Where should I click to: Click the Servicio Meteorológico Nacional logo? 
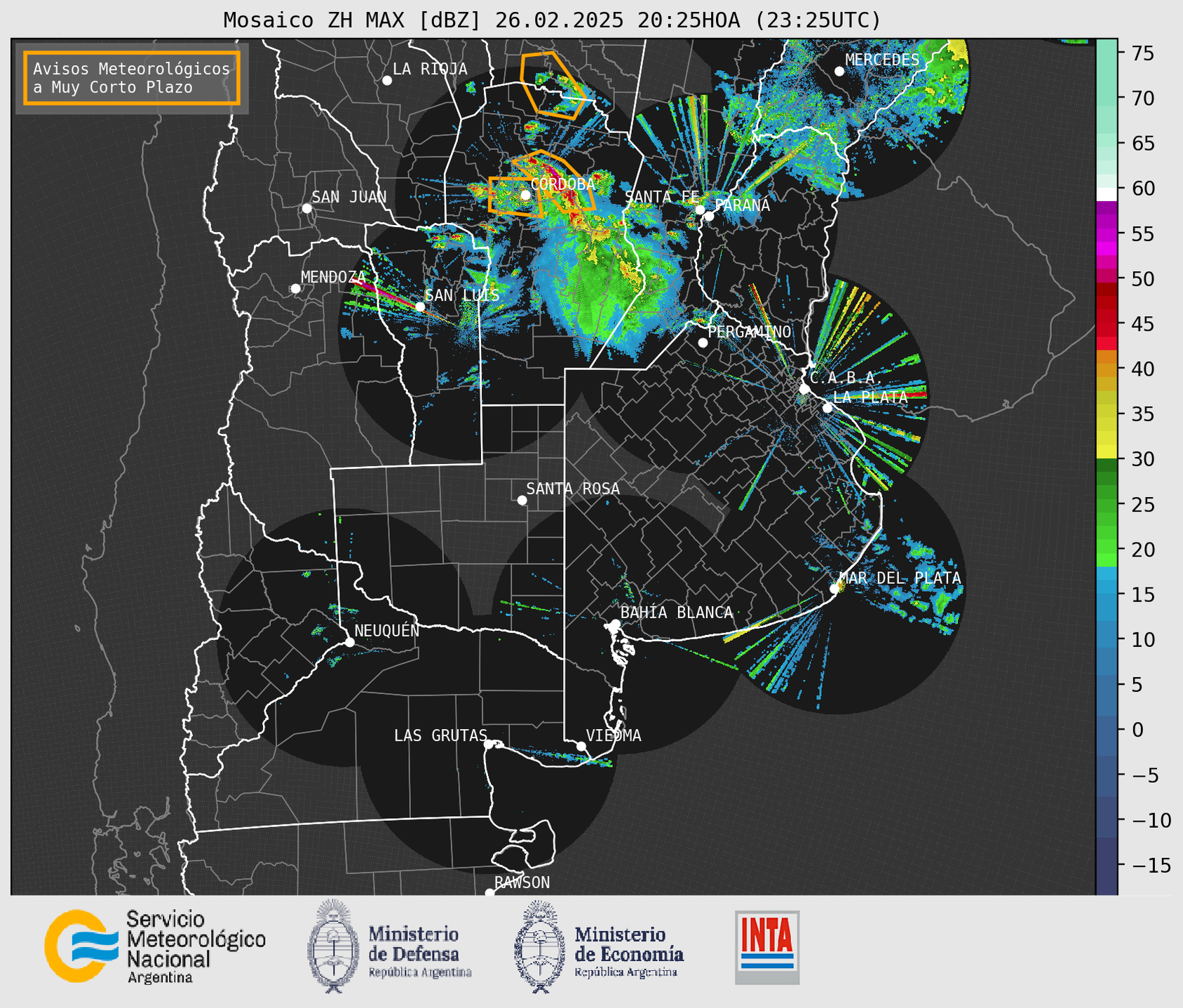coord(155,947)
